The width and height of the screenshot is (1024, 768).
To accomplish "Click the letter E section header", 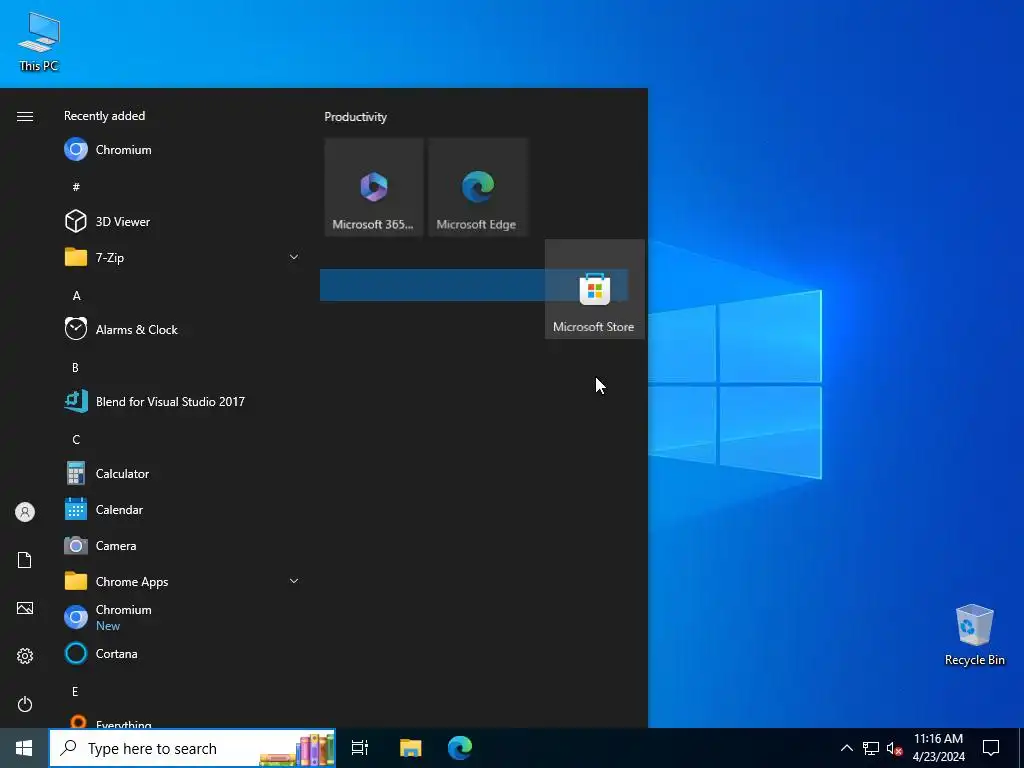I will point(75,692).
